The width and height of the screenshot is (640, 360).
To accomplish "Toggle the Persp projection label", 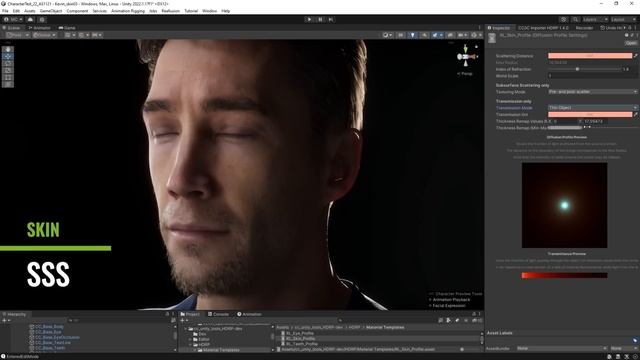I will [x=465, y=74].
